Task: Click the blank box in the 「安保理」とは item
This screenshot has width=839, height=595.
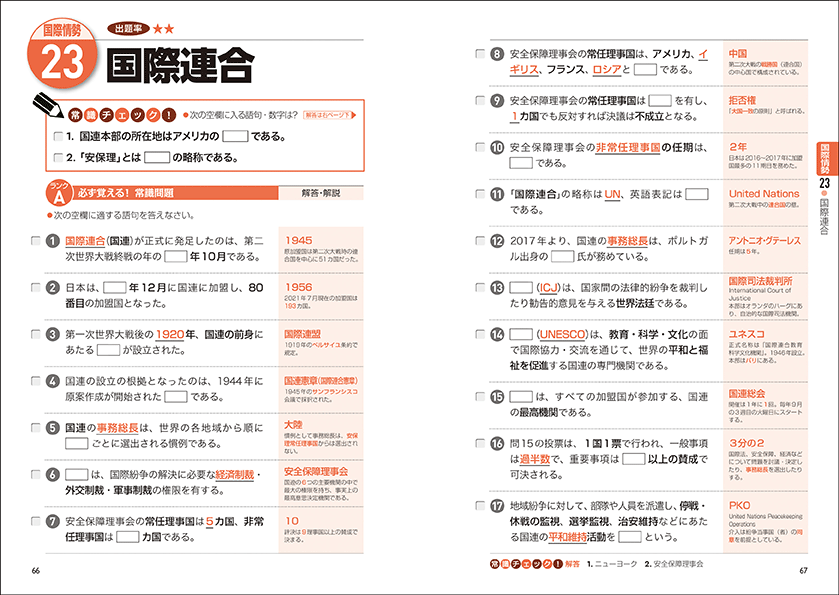Action: 157,157
